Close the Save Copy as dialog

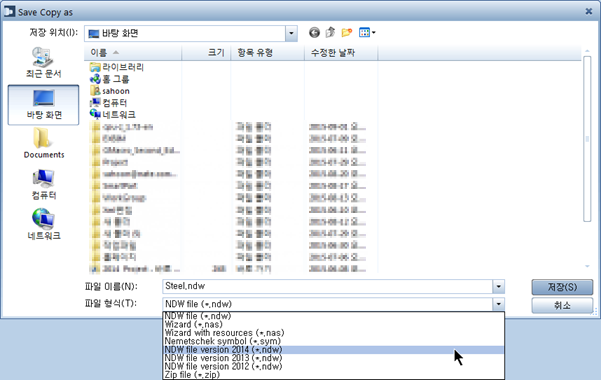pos(588,12)
